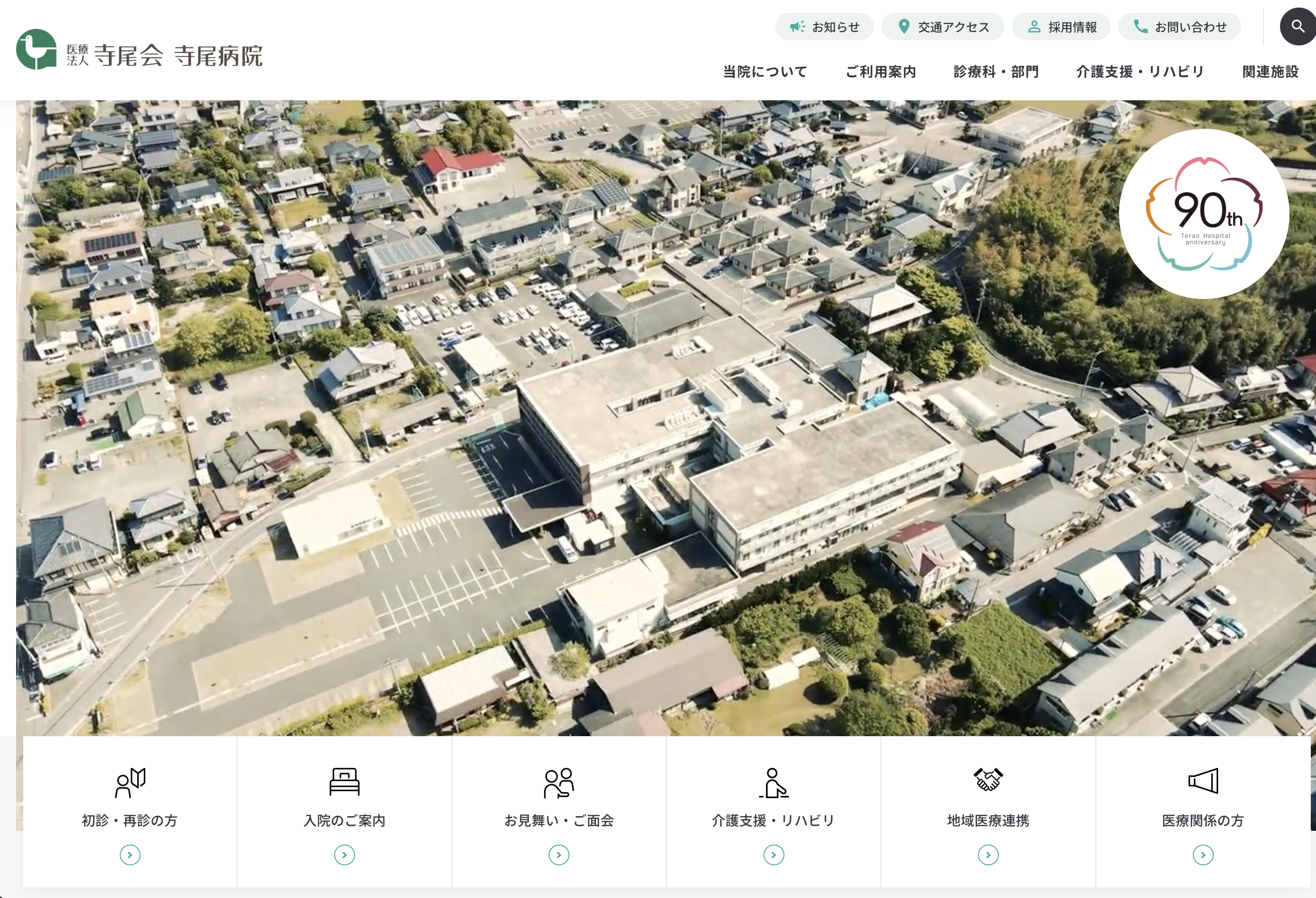Open the 90th anniversary circular badge

click(1204, 214)
